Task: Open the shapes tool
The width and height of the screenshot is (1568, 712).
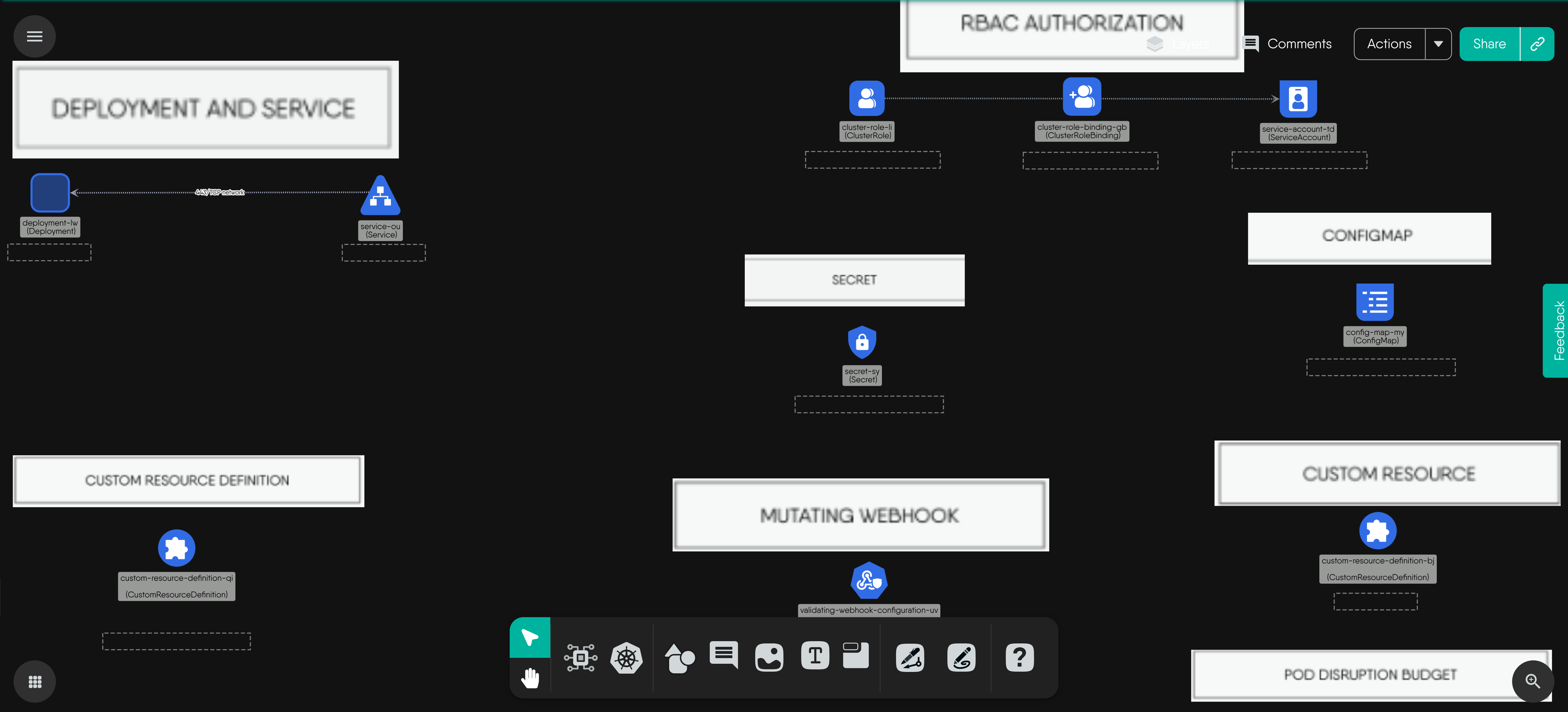Action: pos(679,658)
